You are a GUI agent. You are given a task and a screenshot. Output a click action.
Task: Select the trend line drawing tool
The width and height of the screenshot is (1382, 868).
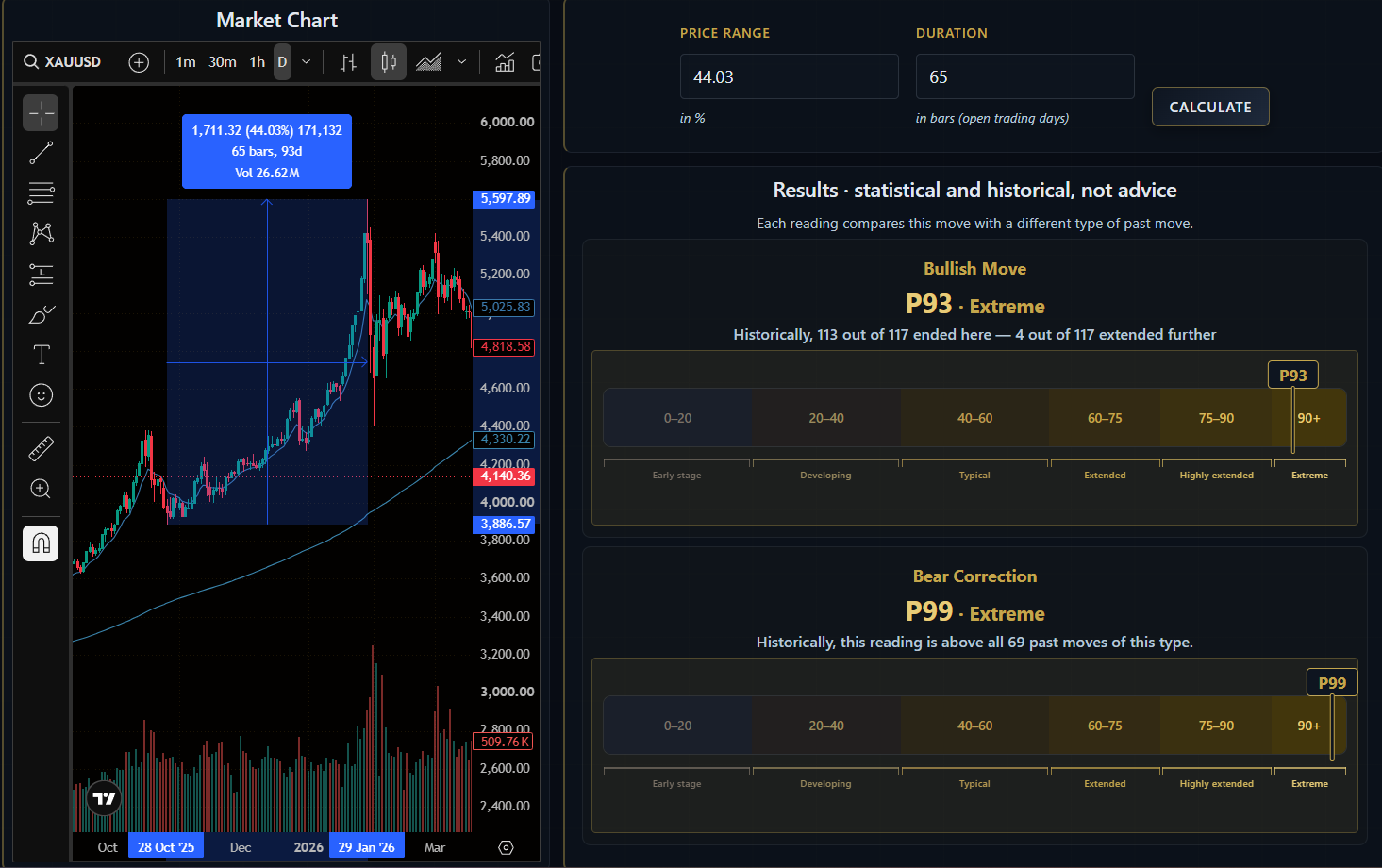[41, 153]
